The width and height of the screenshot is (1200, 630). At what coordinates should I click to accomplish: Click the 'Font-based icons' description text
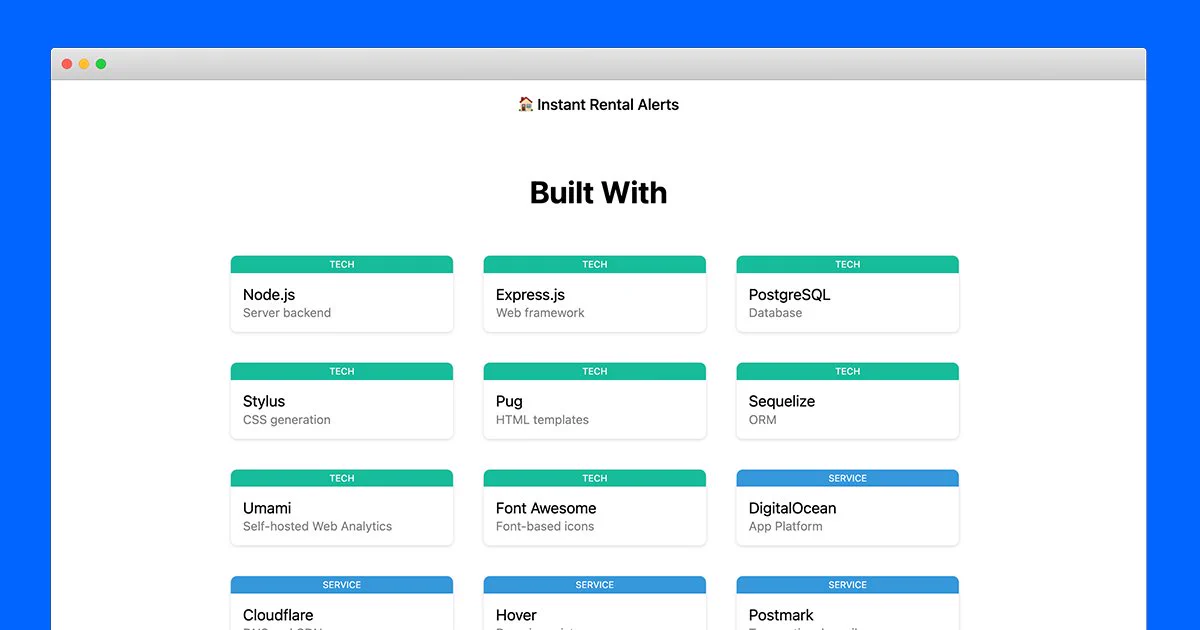click(545, 527)
